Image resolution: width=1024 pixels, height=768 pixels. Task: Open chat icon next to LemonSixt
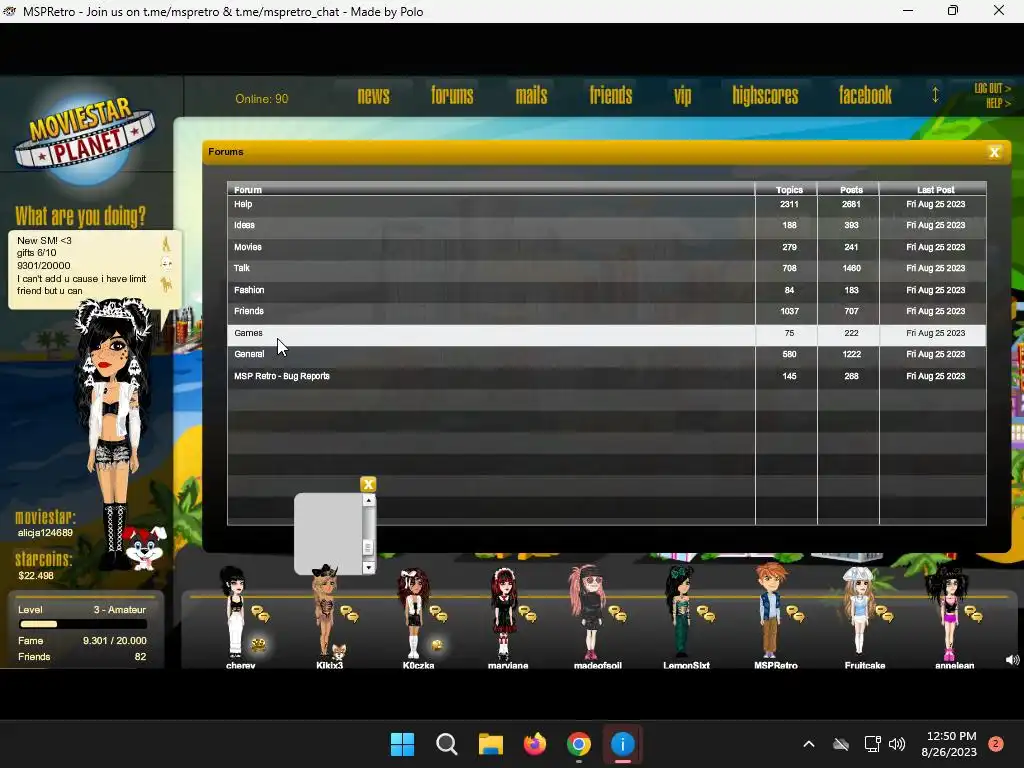[x=706, y=614]
